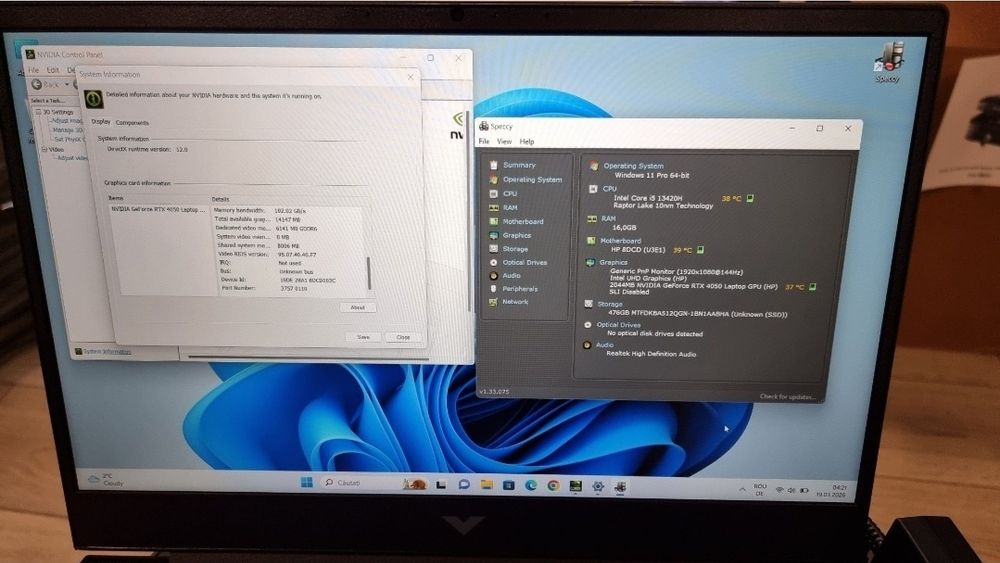Screen dimensions: 1000x563
Task: Click Save in the System Information dialog
Action: coord(363,337)
